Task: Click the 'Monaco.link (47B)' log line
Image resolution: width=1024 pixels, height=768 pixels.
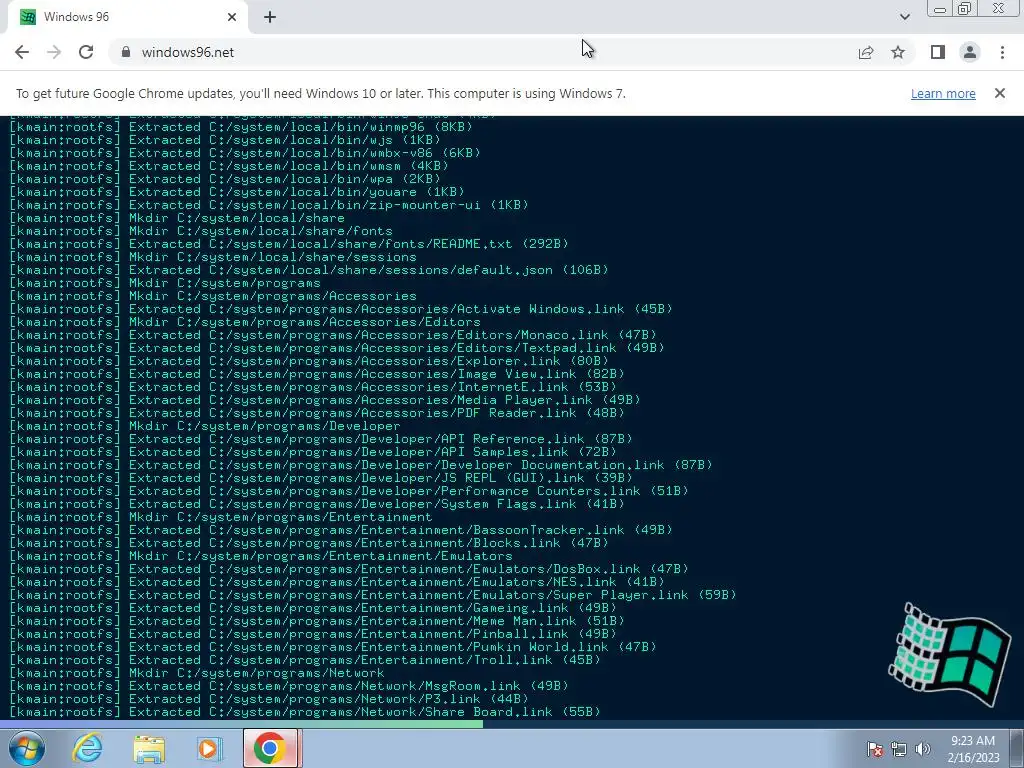Action: 333,335
